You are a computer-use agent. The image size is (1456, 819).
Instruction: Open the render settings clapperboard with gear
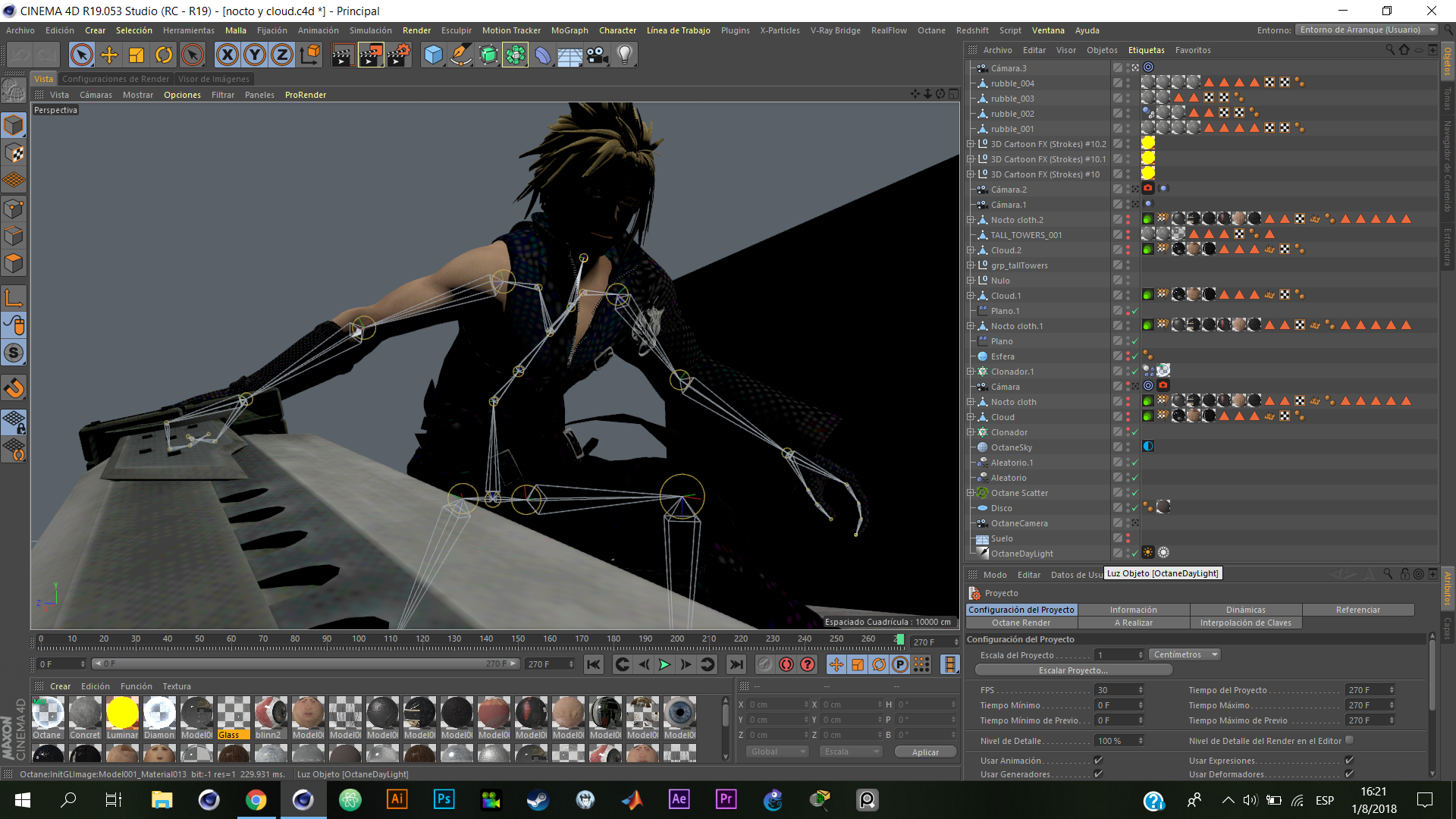(x=399, y=55)
